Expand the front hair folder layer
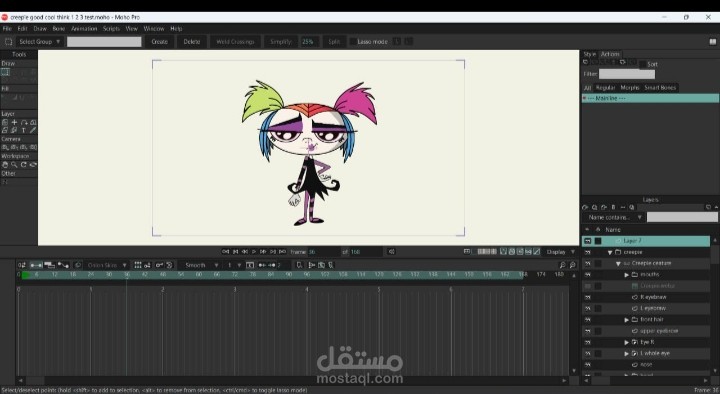720x394 pixels. coord(626,320)
